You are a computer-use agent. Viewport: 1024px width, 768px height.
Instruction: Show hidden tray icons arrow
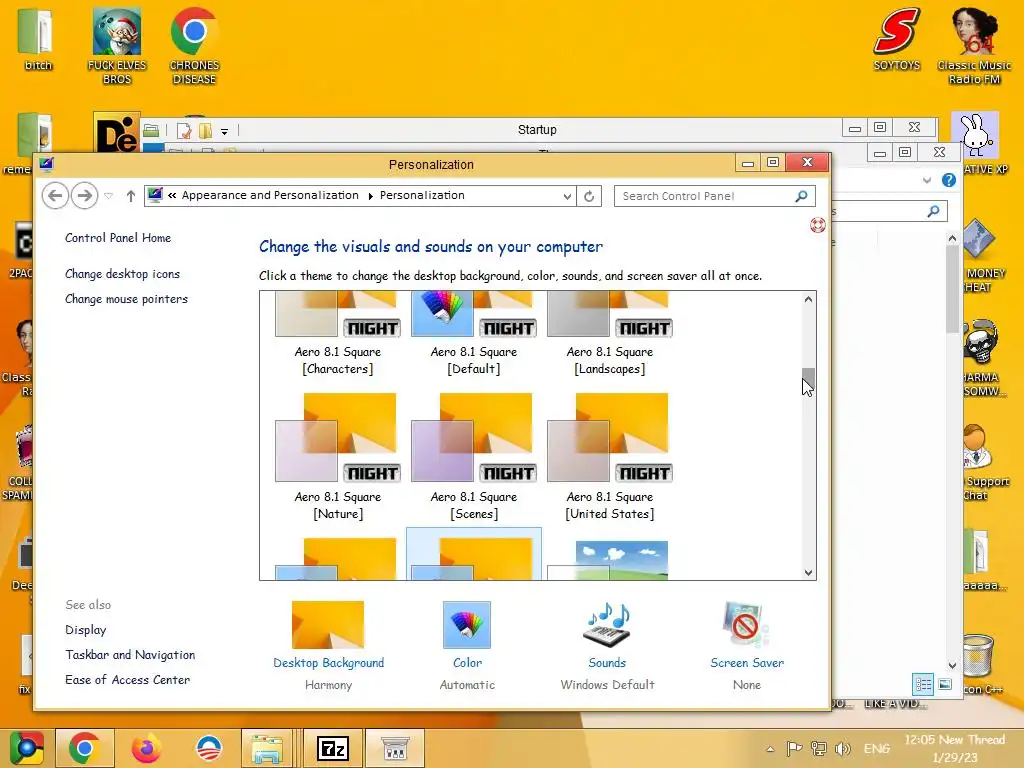(x=771, y=749)
